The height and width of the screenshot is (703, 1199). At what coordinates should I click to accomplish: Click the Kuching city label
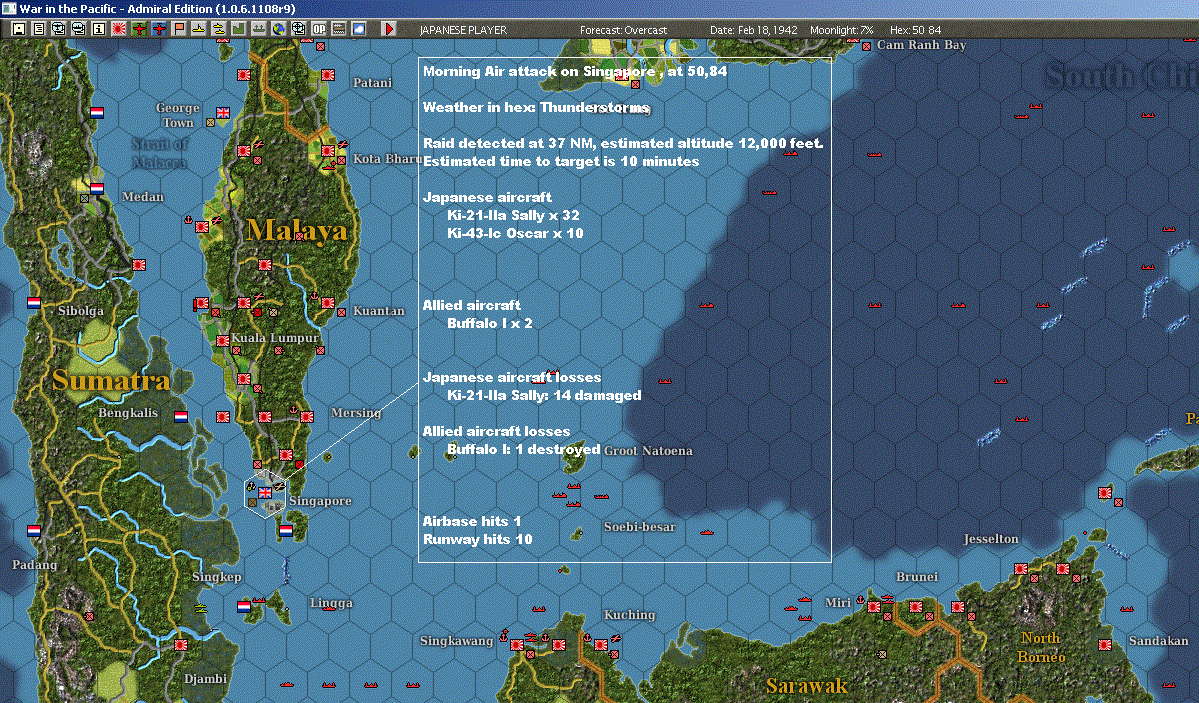629,614
